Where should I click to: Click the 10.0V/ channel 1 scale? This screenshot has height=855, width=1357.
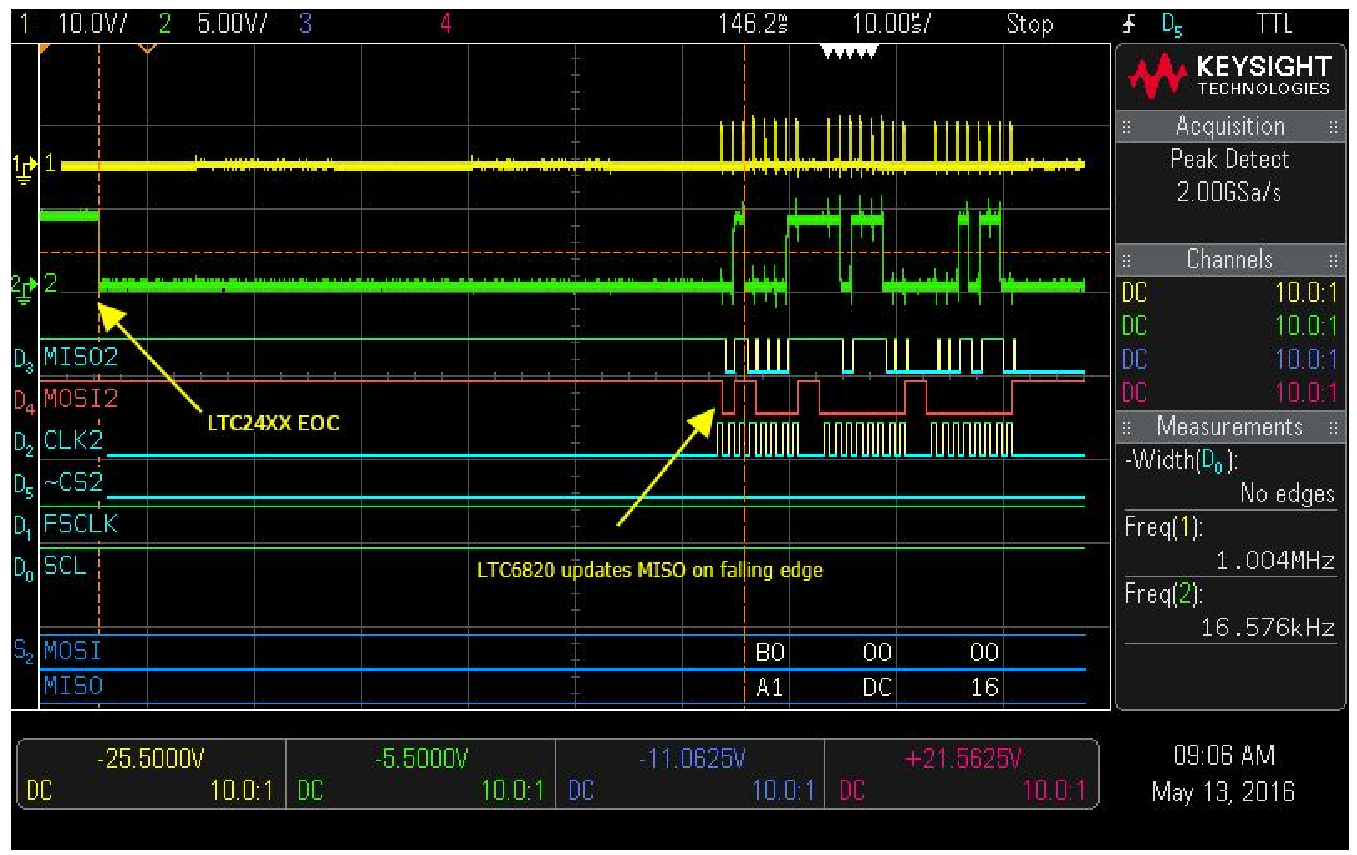(92, 24)
